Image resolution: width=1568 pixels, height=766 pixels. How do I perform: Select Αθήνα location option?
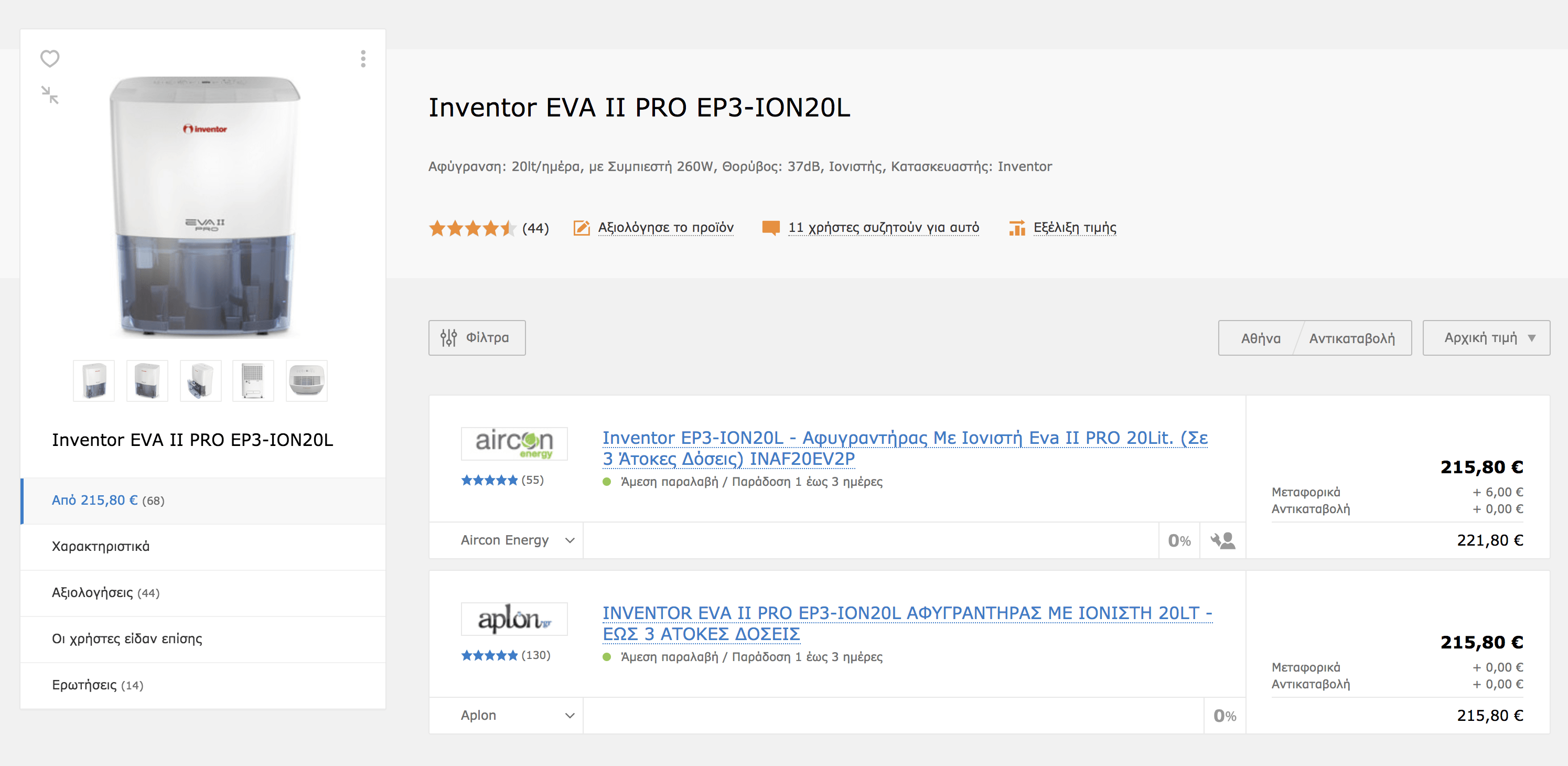click(1261, 338)
